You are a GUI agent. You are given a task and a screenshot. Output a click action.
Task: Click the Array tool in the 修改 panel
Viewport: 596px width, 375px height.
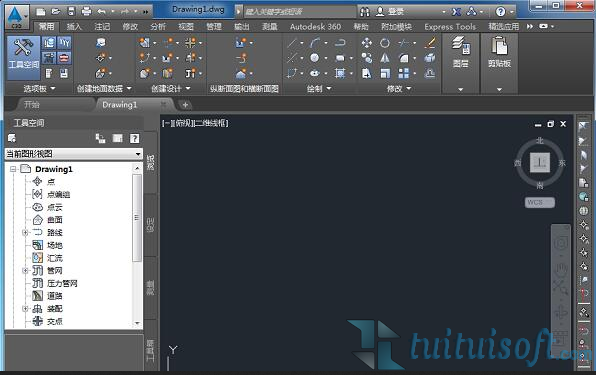[x=404, y=73]
